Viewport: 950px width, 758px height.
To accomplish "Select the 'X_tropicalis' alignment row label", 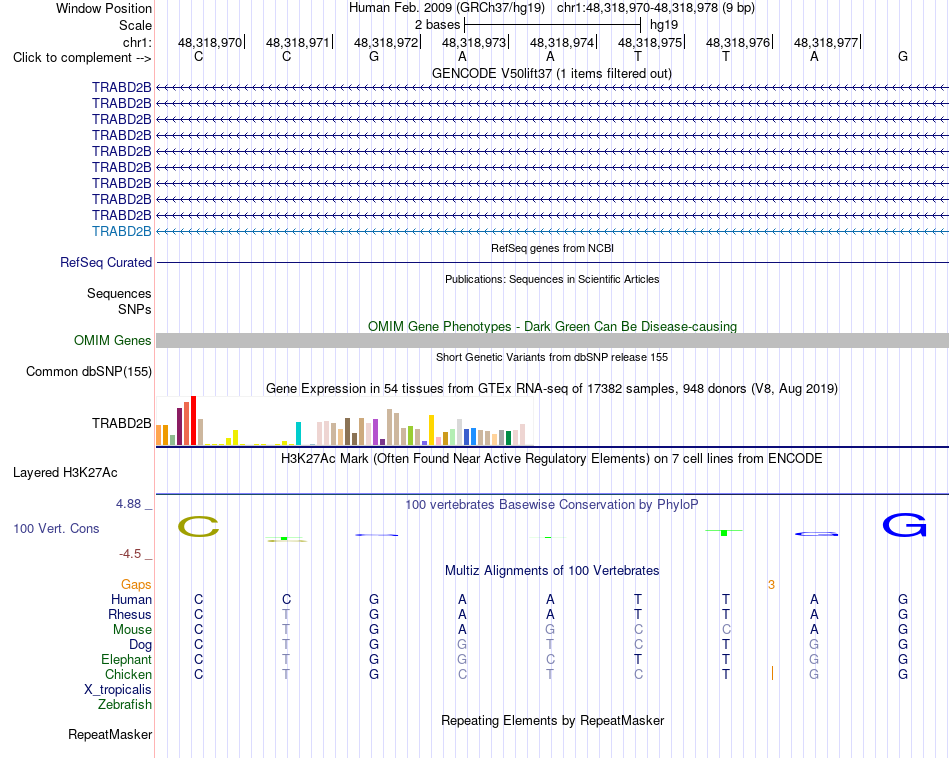I will coord(118,690).
